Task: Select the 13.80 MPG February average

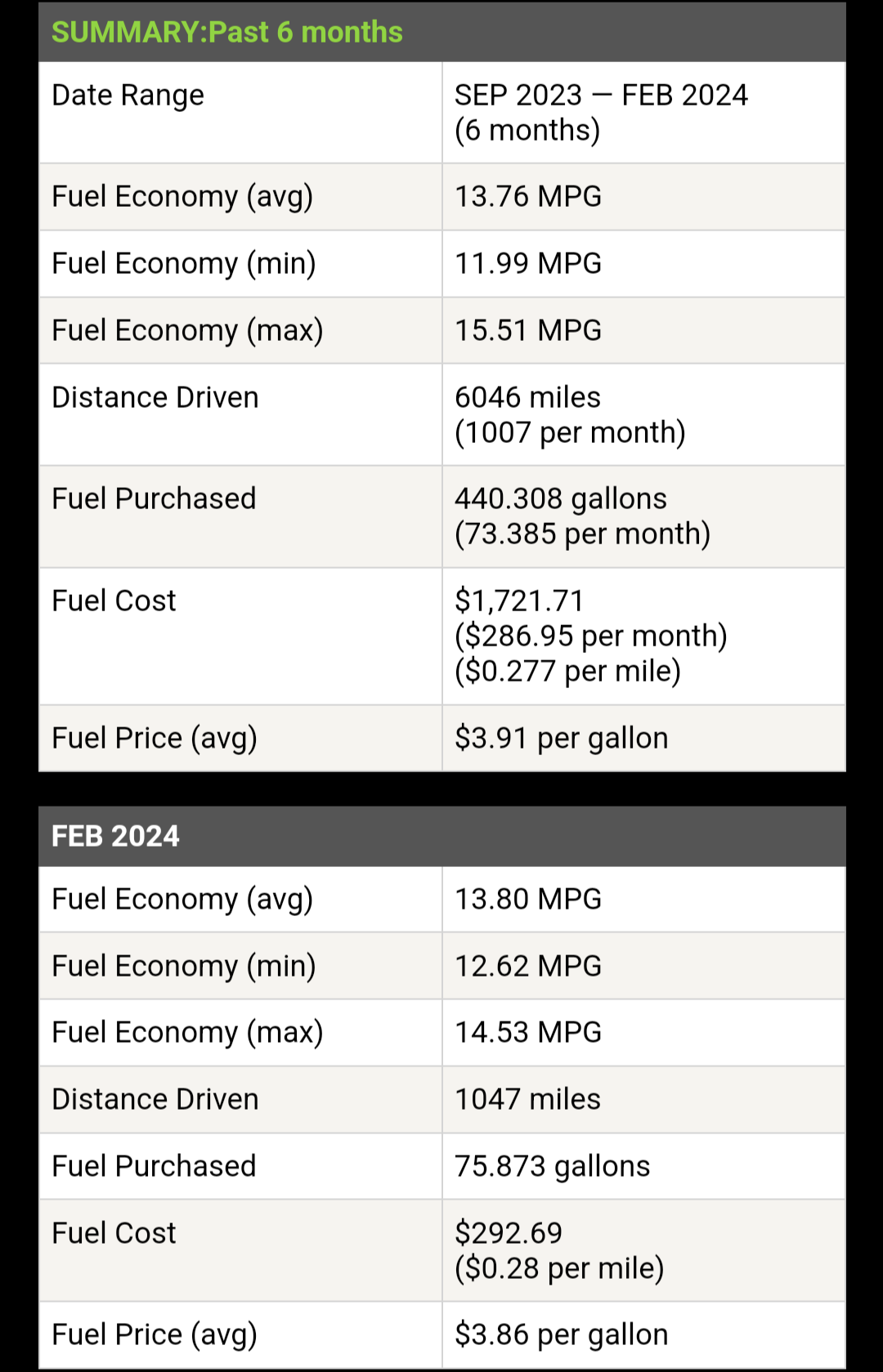Action: coord(528,899)
